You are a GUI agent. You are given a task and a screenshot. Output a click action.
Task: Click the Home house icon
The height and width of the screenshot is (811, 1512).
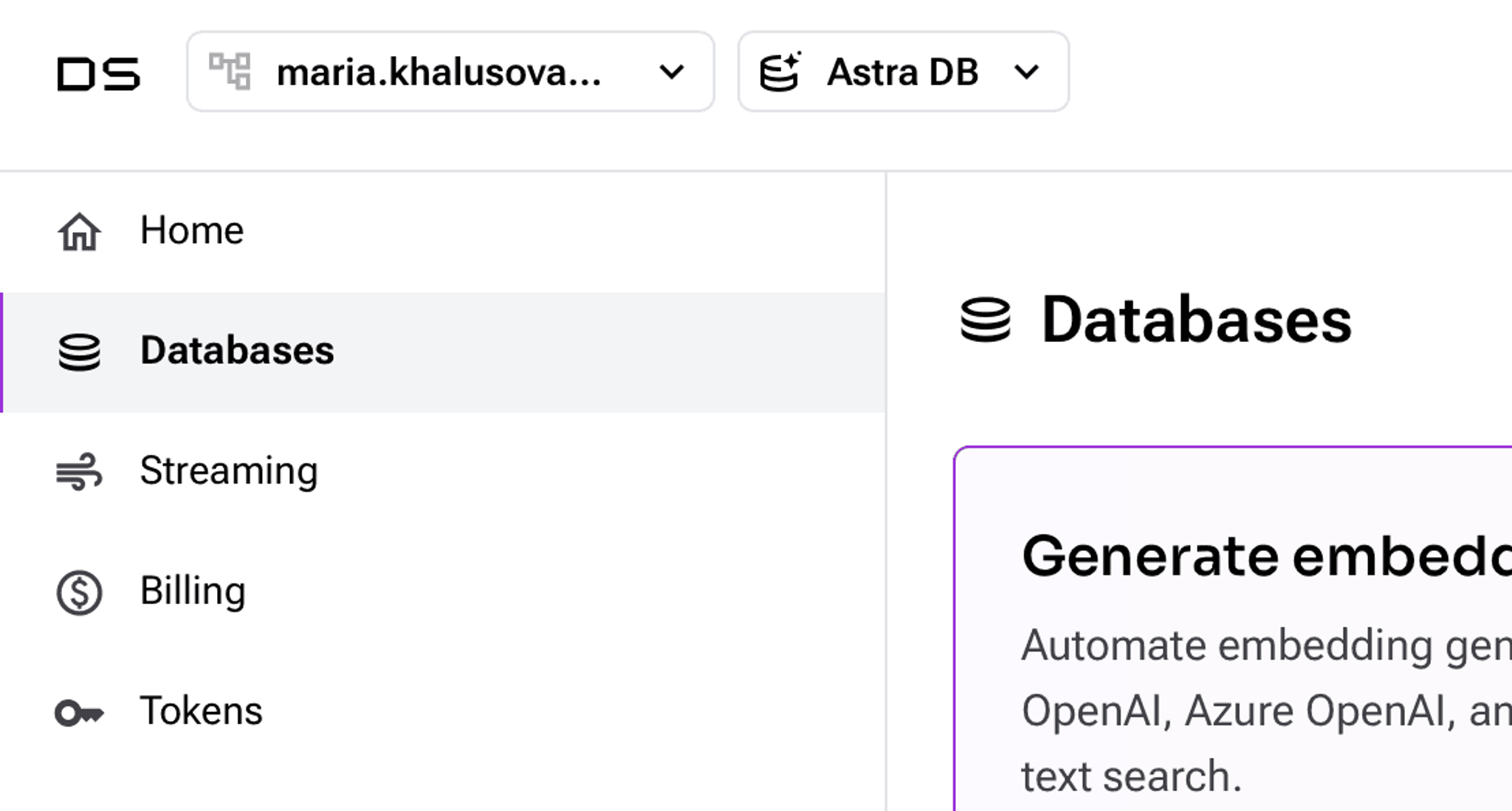(x=79, y=231)
